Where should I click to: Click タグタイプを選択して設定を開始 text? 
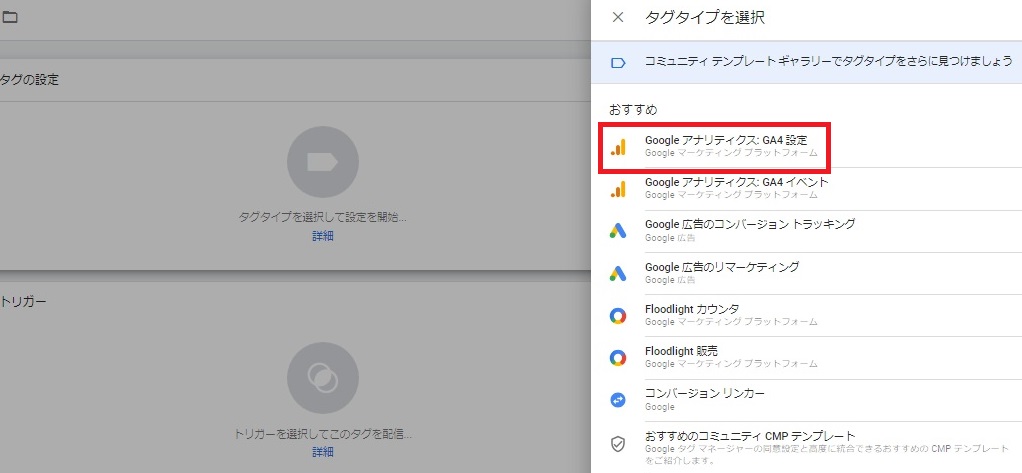(x=323, y=218)
